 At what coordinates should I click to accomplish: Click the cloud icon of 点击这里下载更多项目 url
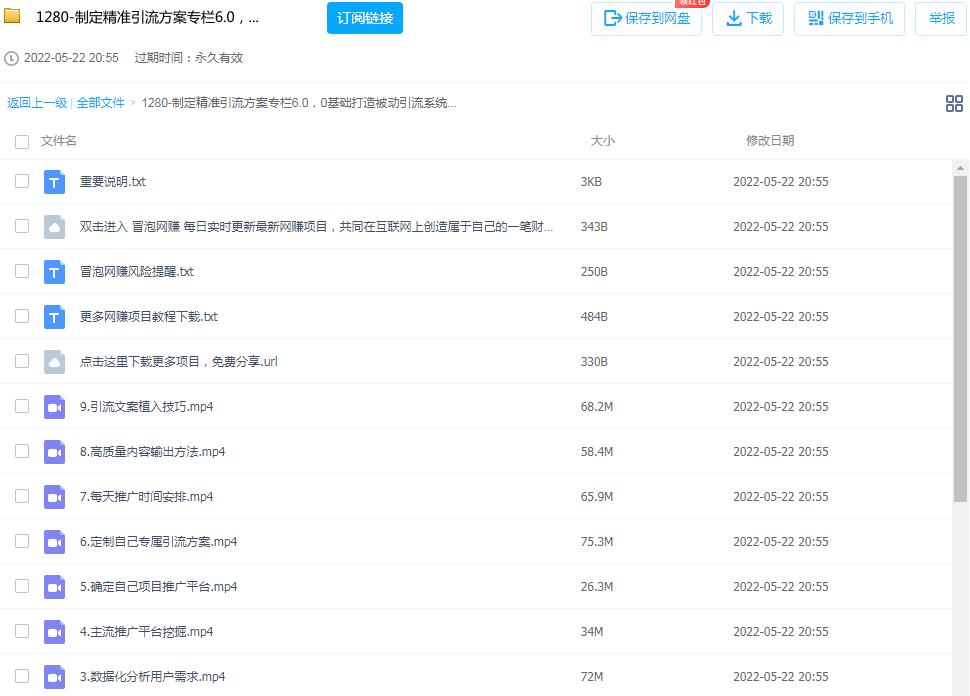pos(54,362)
